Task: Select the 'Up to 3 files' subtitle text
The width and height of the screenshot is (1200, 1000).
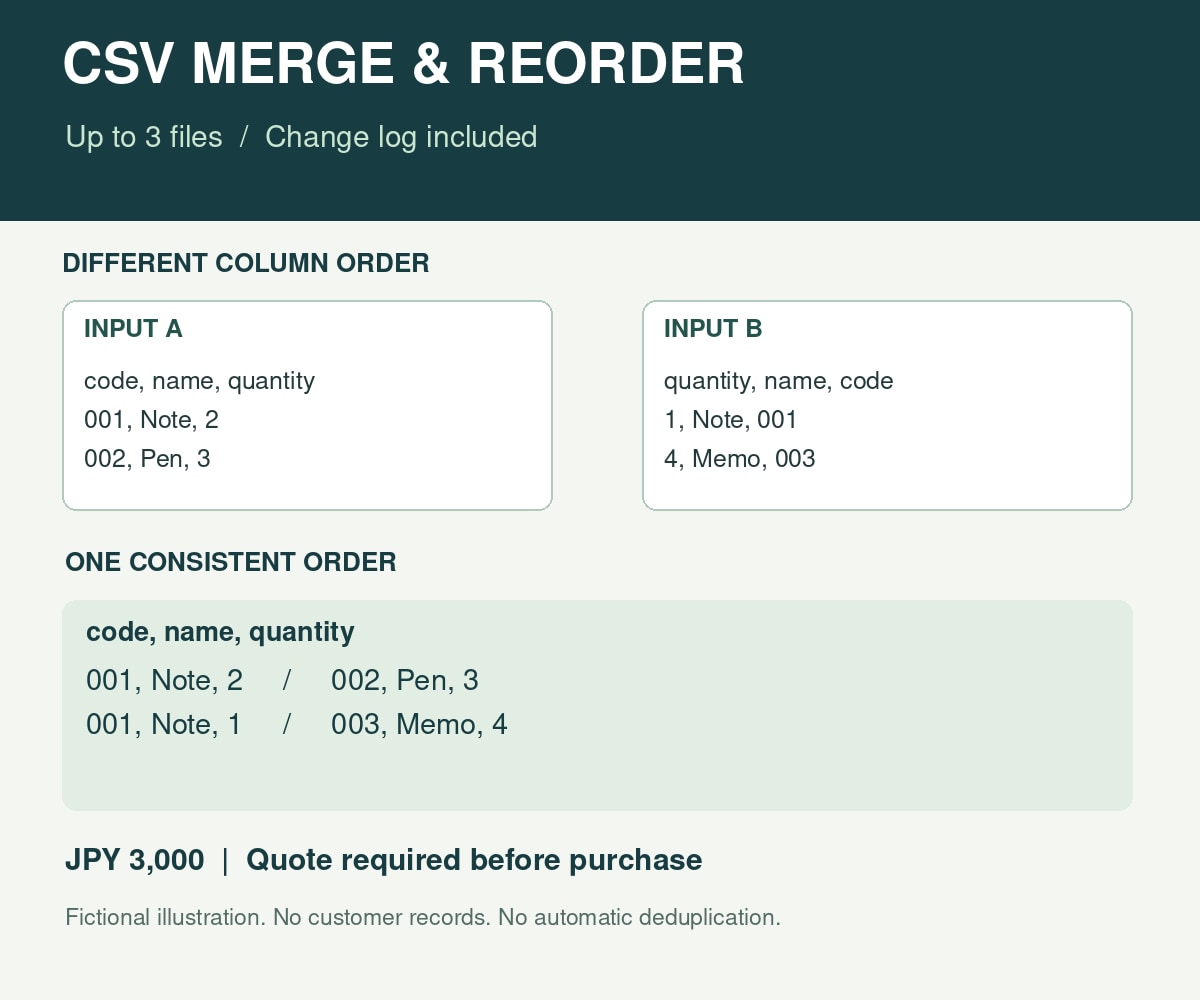Action: pos(144,137)
